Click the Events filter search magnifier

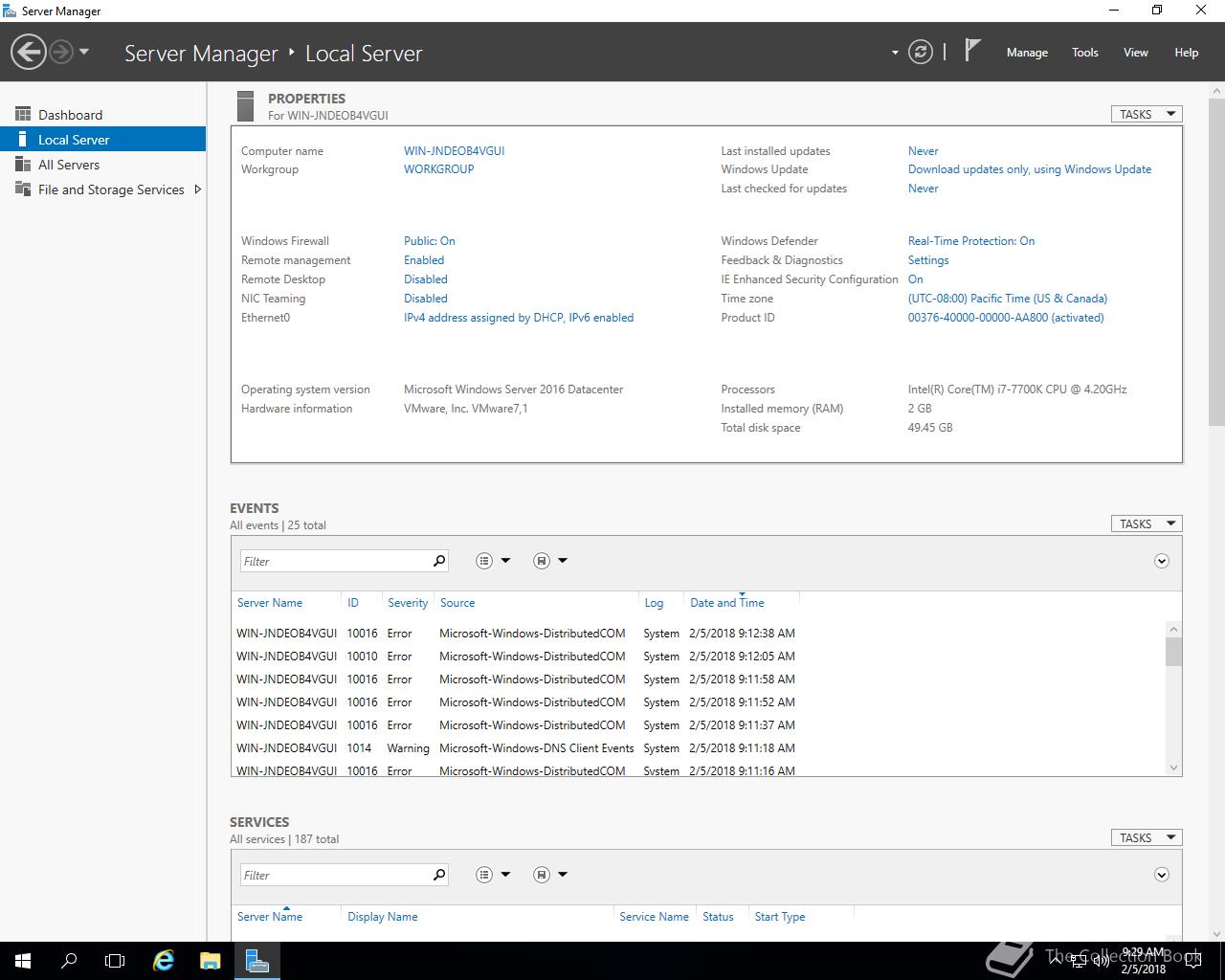(x=439, y=561)
